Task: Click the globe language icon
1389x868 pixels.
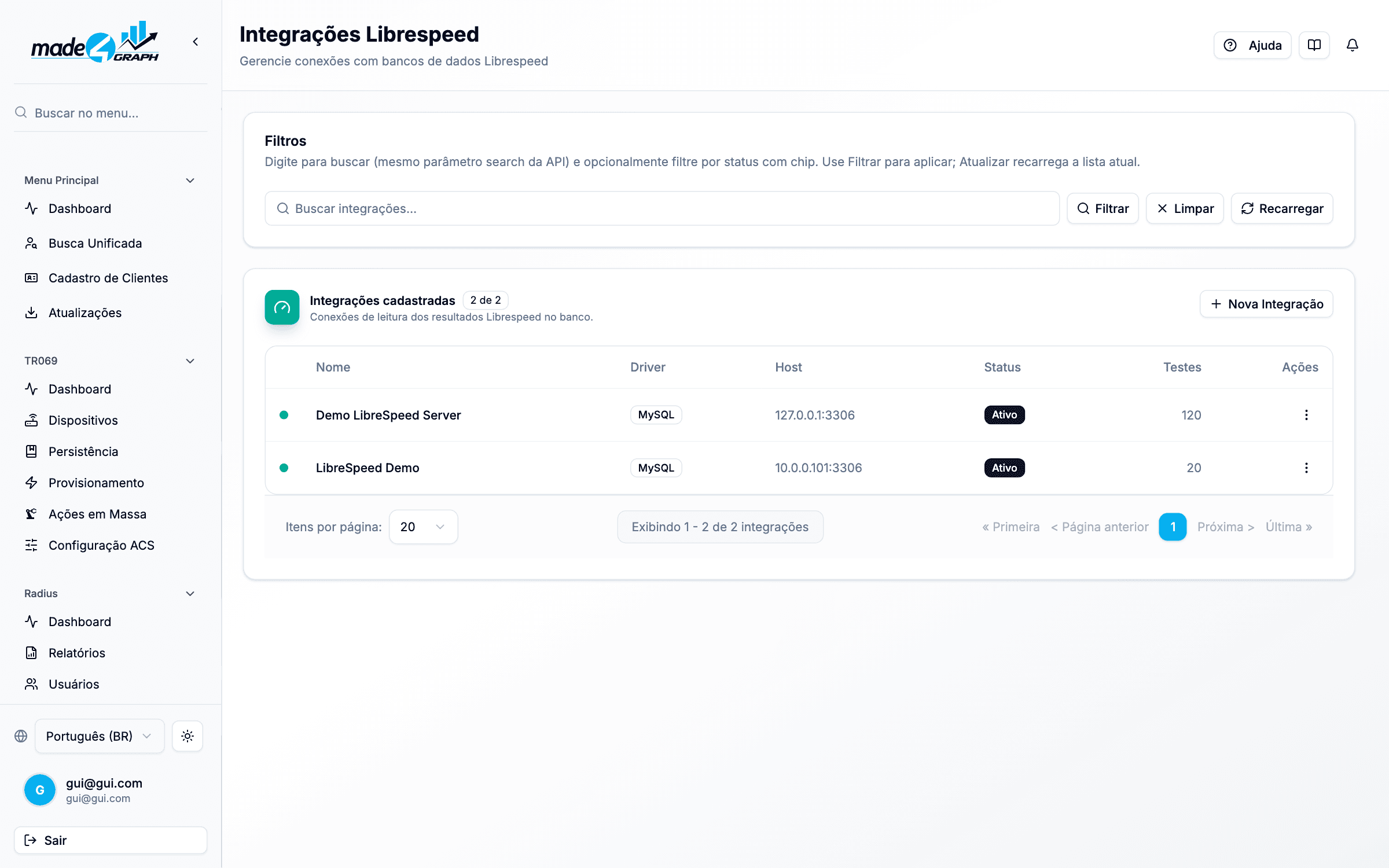Action: tap(21, 736)
